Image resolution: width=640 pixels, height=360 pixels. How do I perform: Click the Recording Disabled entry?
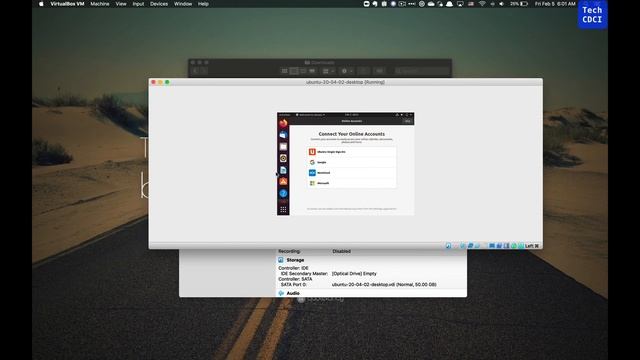(341, 251)
